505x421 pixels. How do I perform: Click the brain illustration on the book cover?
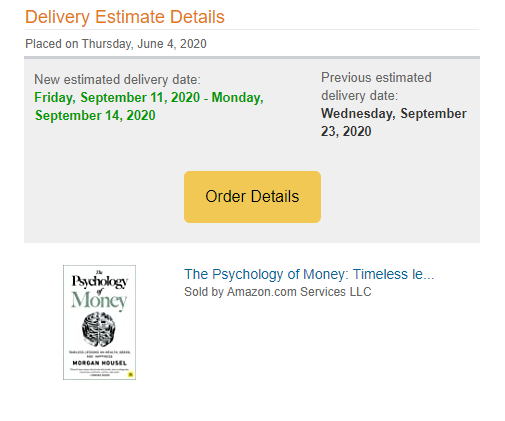[x=99, y=328]
